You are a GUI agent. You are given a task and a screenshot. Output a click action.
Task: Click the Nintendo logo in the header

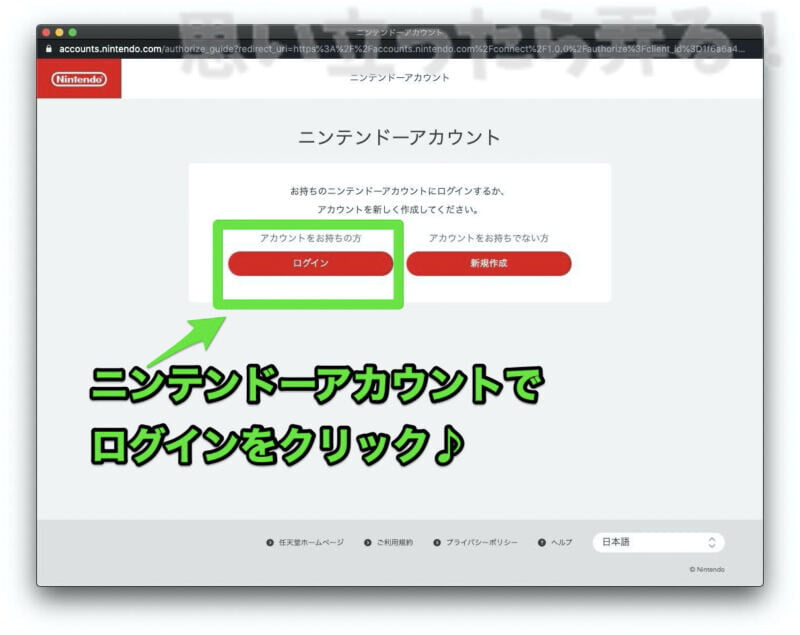79,79
